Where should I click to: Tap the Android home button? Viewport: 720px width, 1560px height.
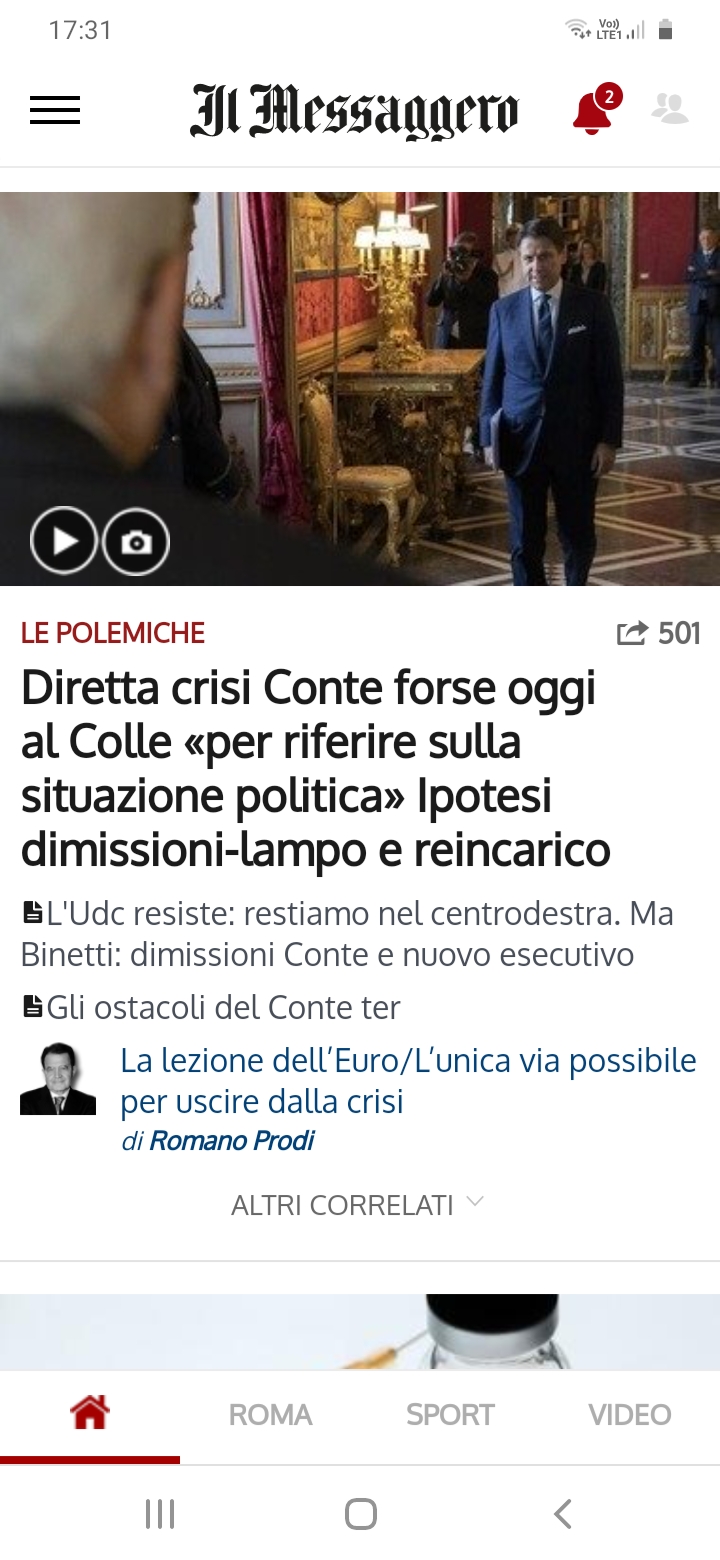(x=360, y=1514)
